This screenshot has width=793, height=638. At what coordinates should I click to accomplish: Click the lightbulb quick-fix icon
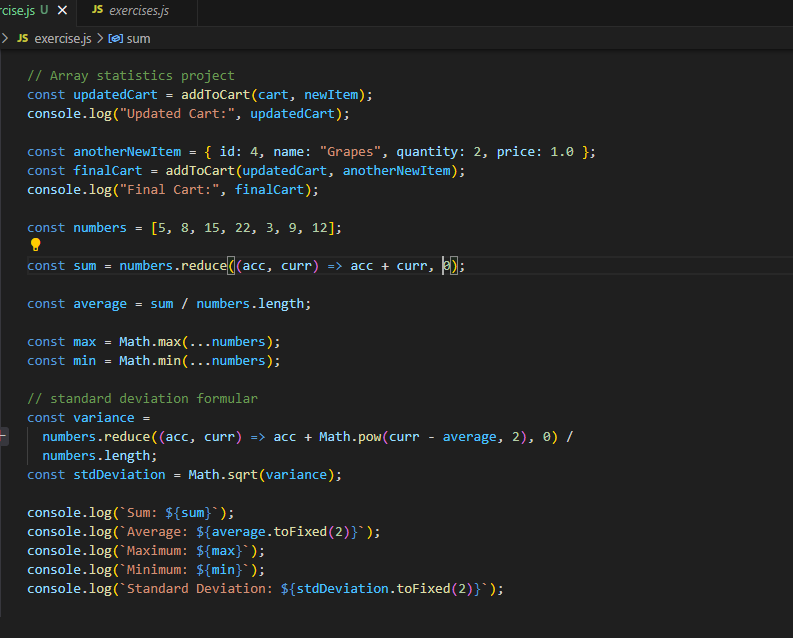pos(35,245)
